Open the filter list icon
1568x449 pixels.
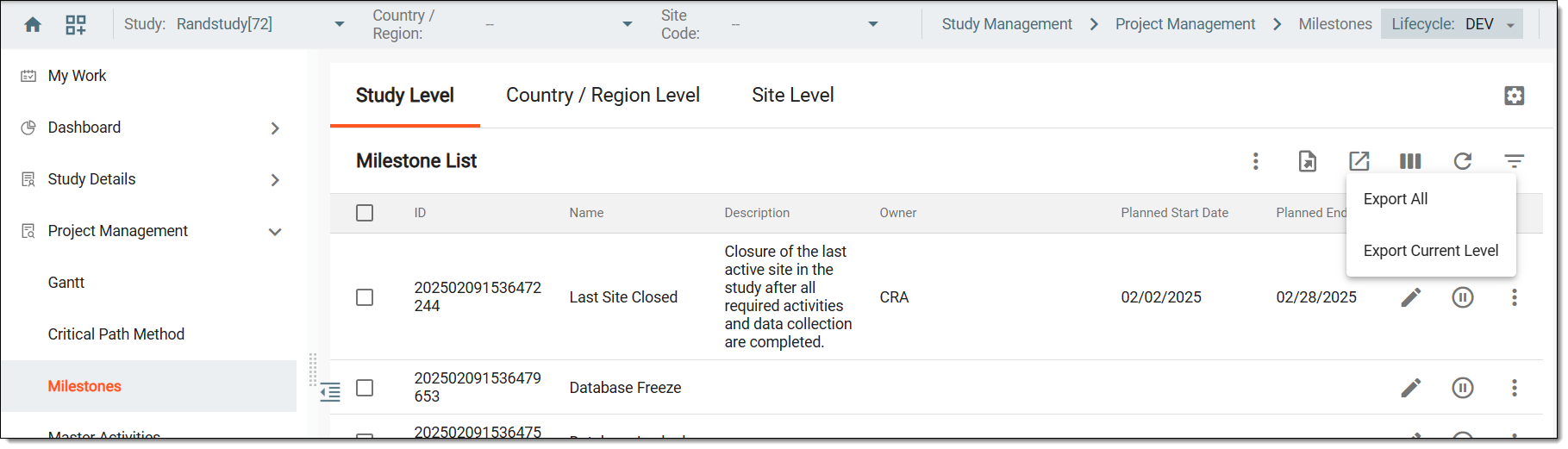[x=1515, y=161]
